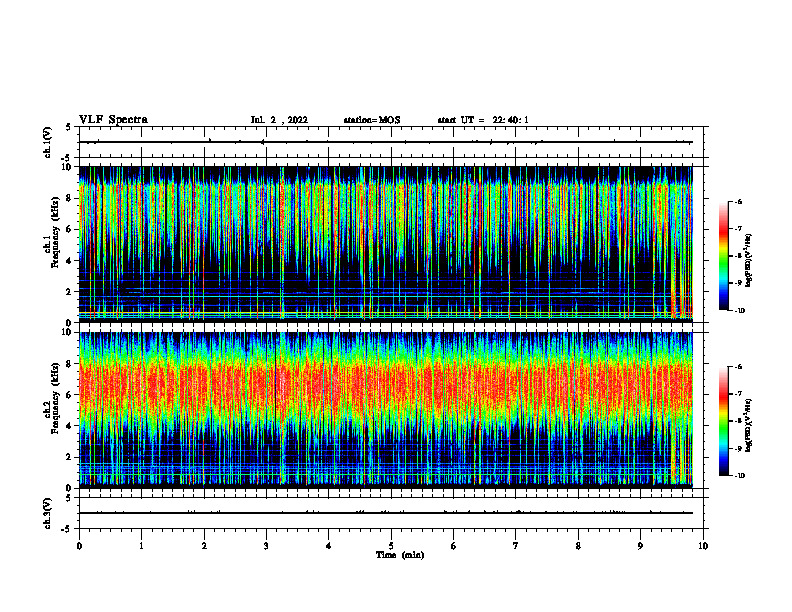Click the "4" kHz tick of ch.1 spectrogram
The image size is (792, 612).
point(70,261)
